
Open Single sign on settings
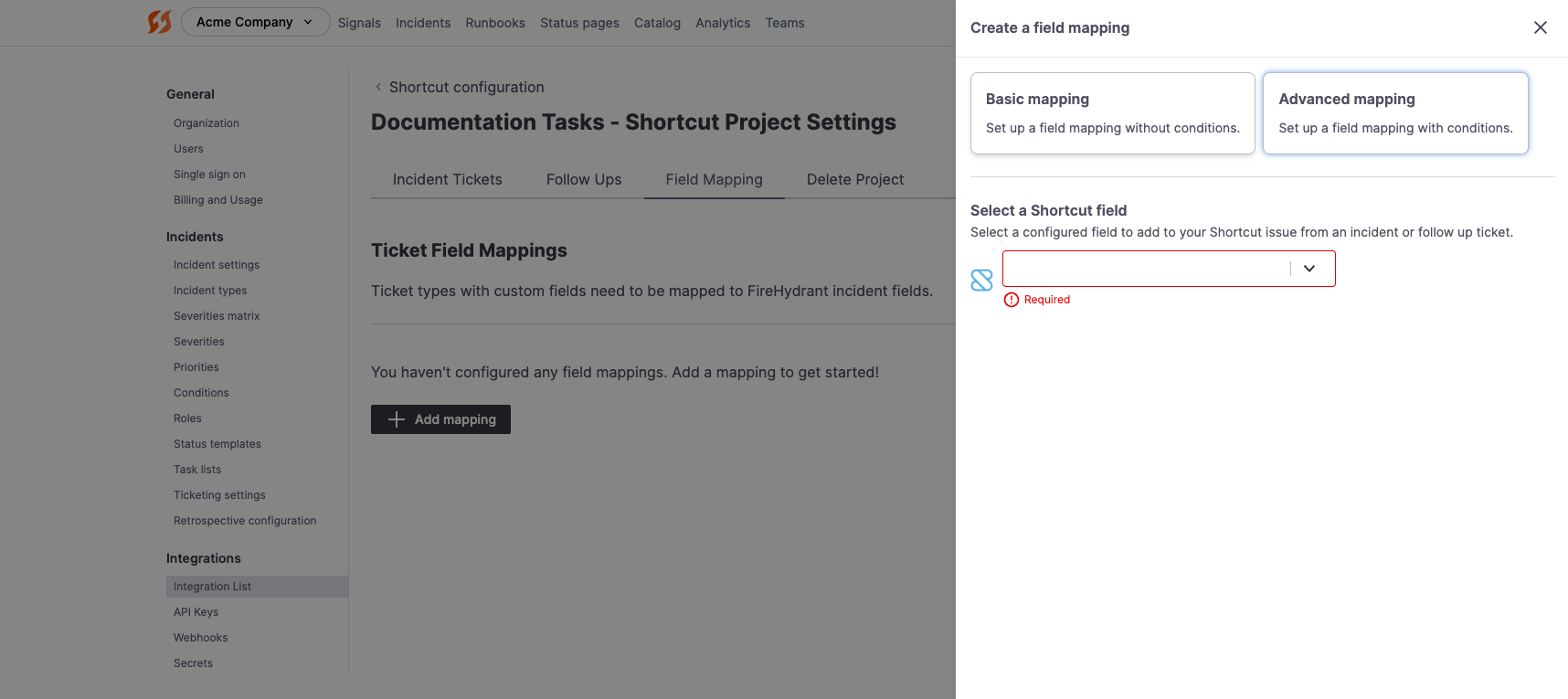(x=209, y=175)
